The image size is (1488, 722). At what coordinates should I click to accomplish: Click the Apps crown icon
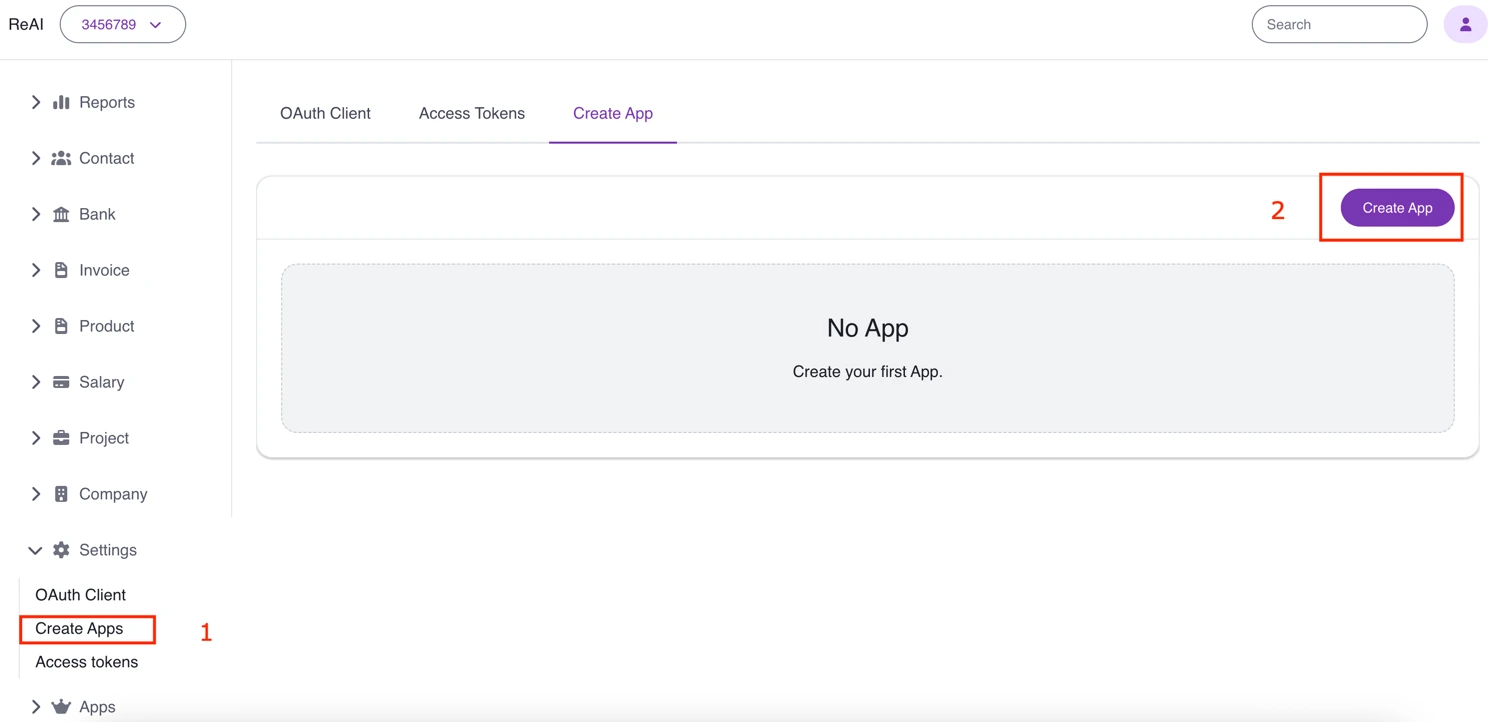(x=61, y=706)
